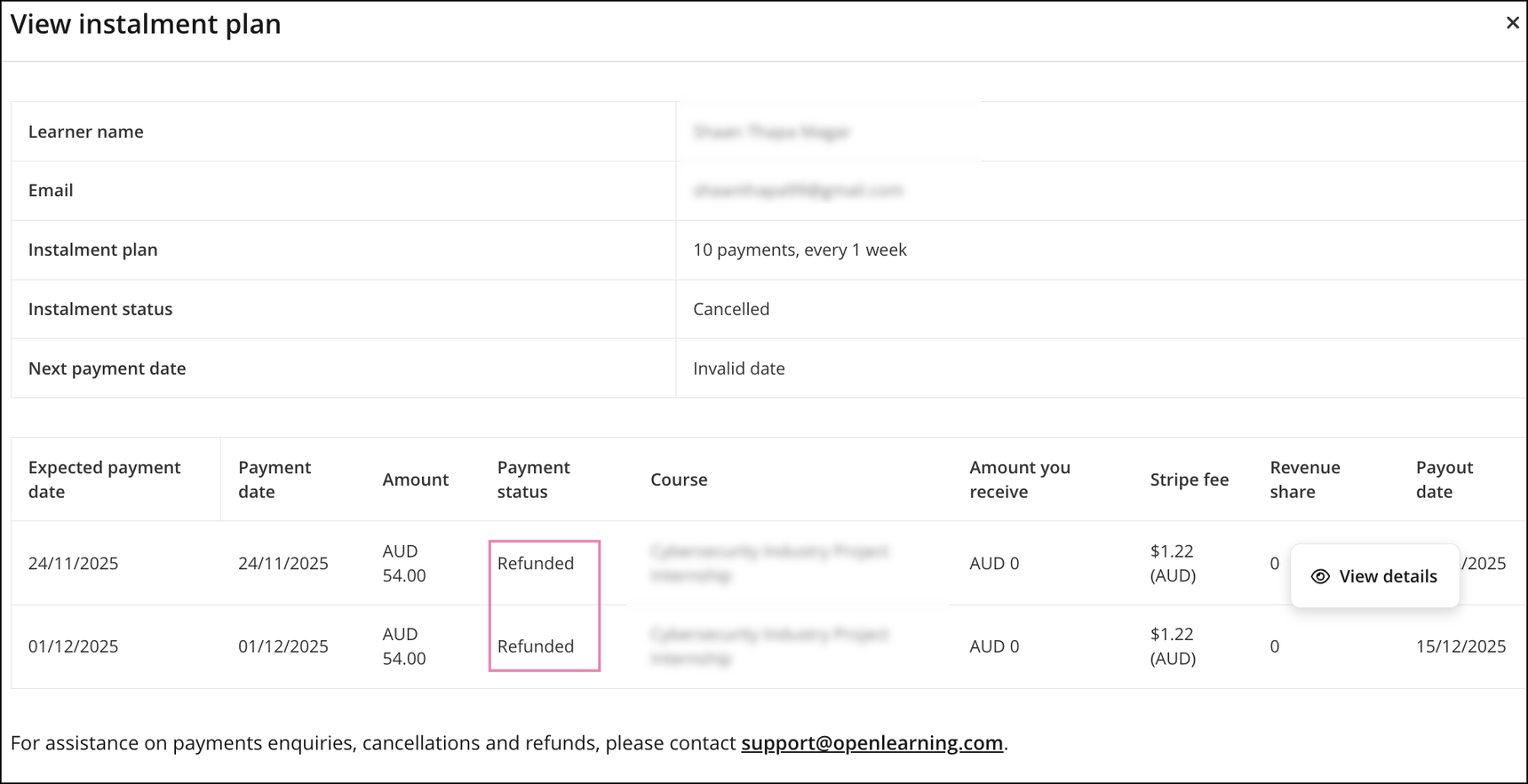
Task: Click the Learner name row label
Action: 85,131
